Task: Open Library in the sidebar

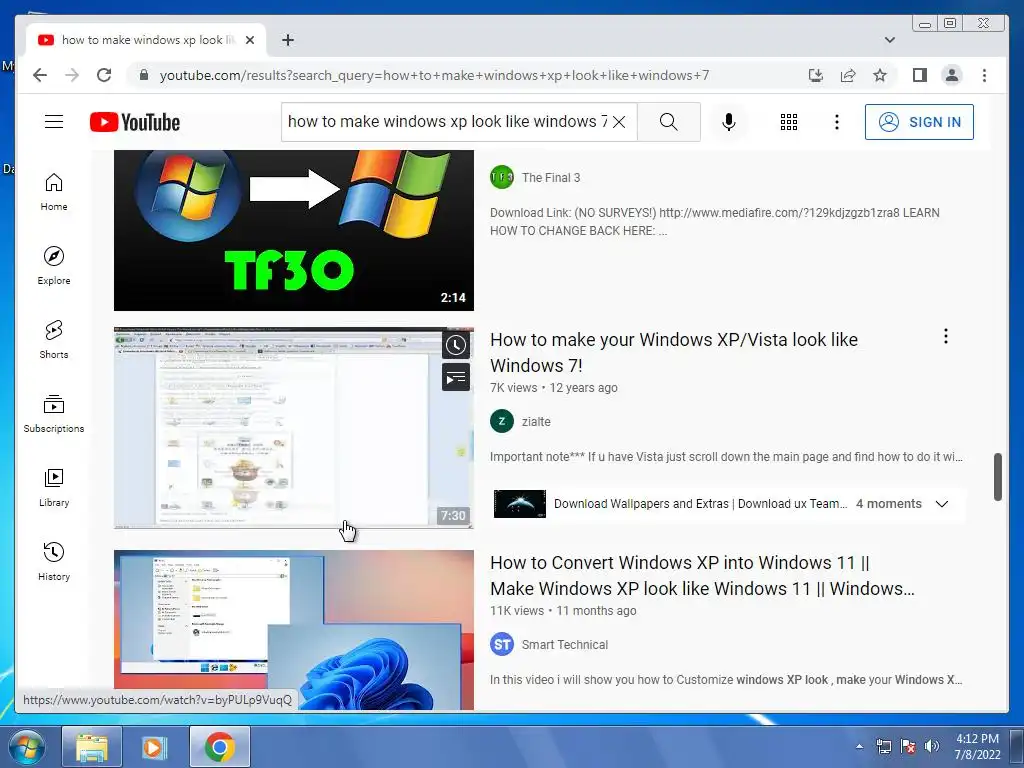Action: click(x=54, y=488)
